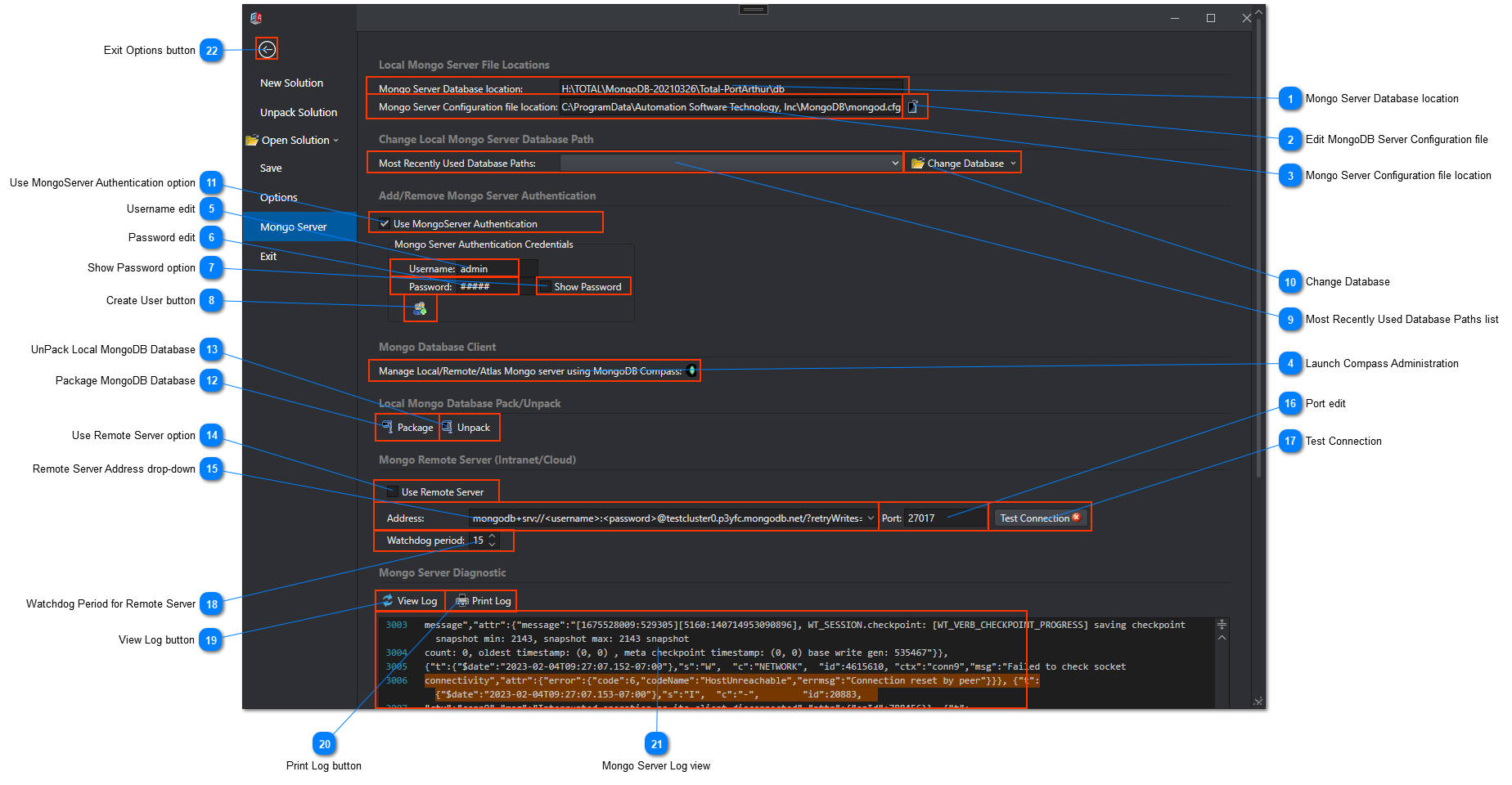Open the Options page in the side menu
Image resolution: width=1512 pixels, height=785 pixels.
278,197
